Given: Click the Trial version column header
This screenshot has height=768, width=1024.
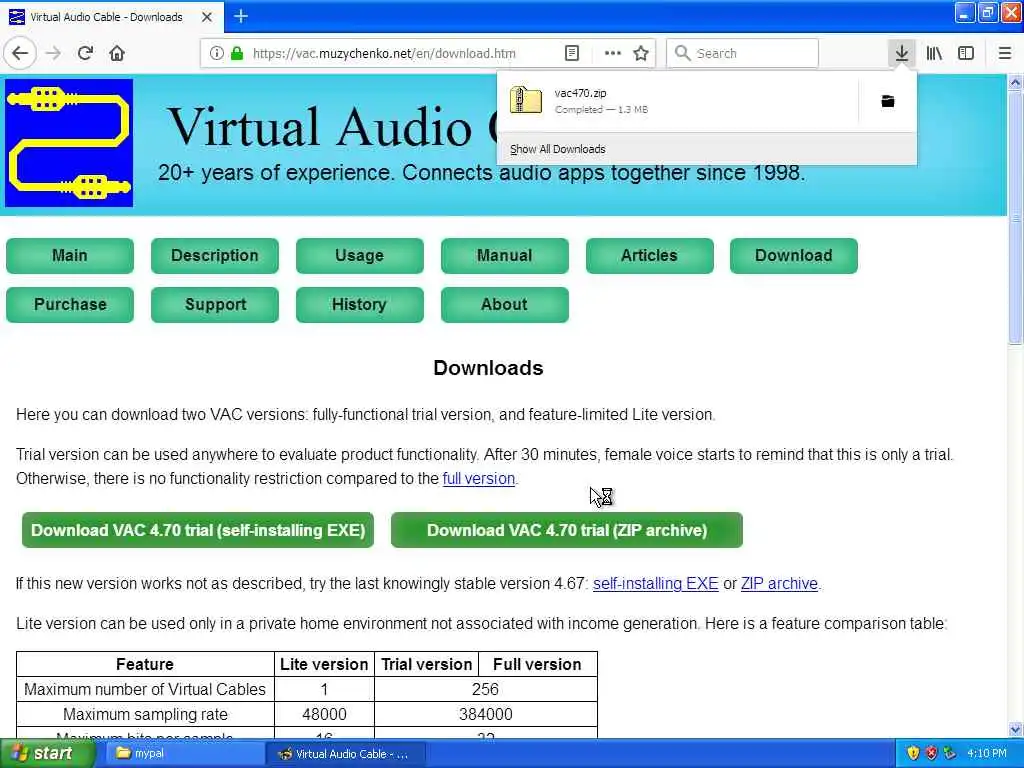Looking at the screenshot, I should coord(426,664).
